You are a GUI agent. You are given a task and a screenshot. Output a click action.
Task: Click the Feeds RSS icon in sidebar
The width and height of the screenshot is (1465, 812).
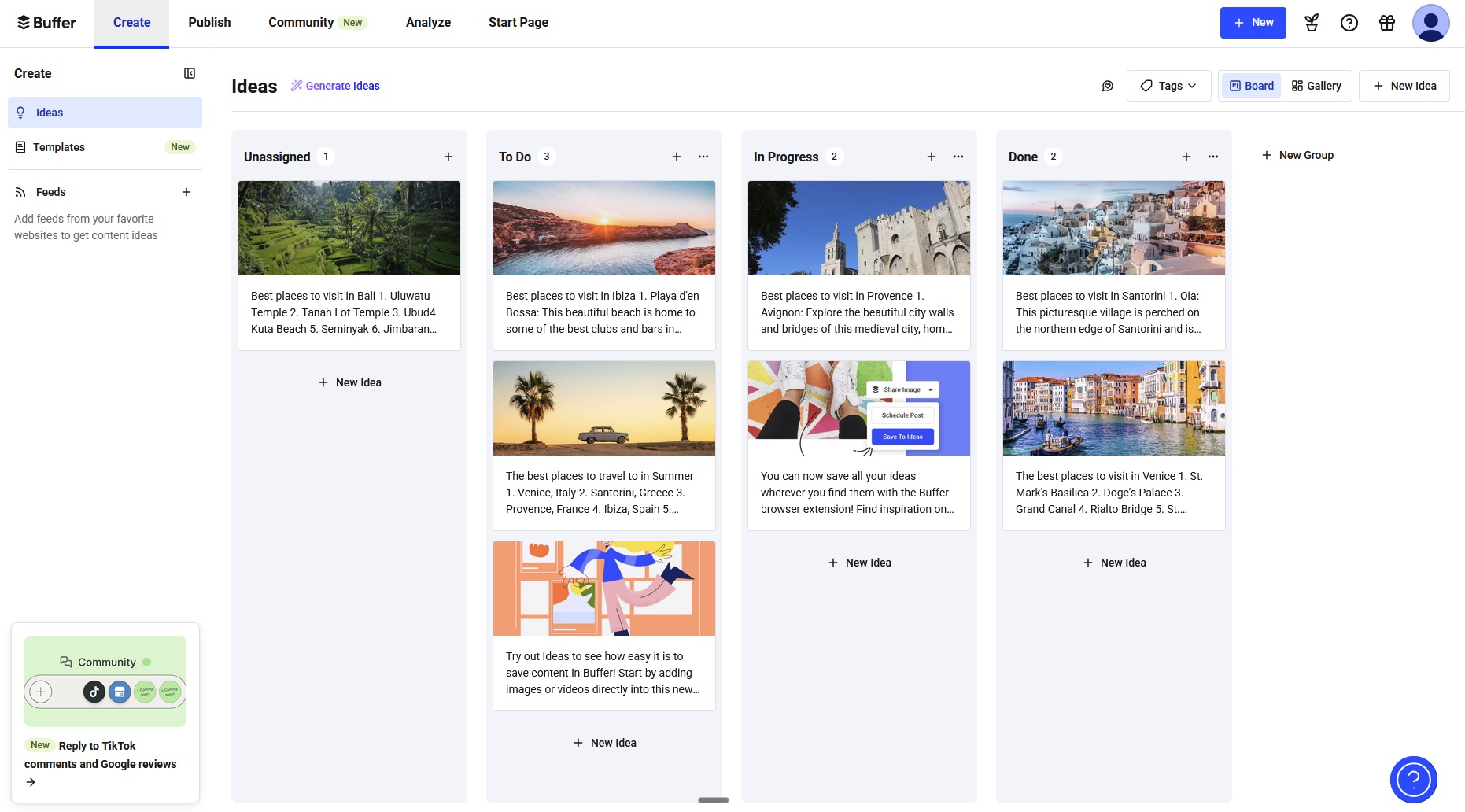[20, 191]
